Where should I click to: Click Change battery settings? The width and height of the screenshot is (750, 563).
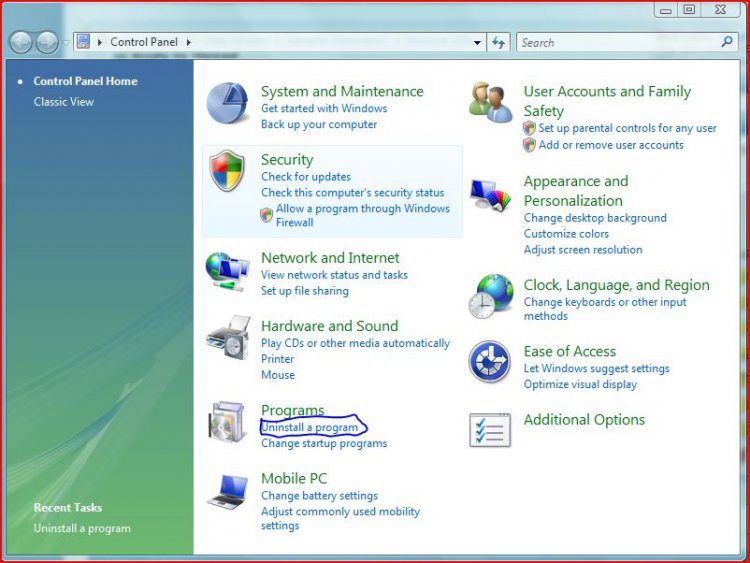pyautogui.click(x=319, y=496)
